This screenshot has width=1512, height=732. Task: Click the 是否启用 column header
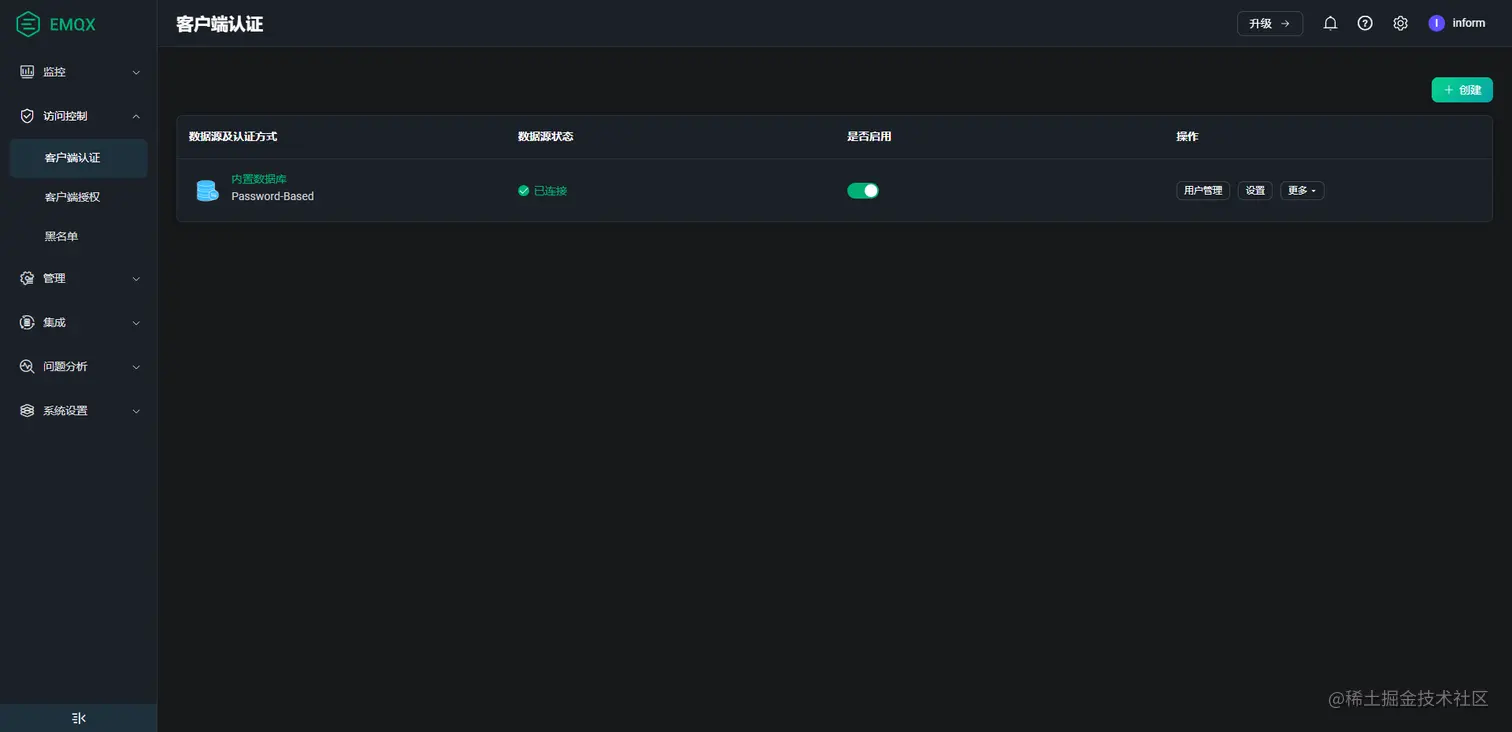(x=869, y=136)
